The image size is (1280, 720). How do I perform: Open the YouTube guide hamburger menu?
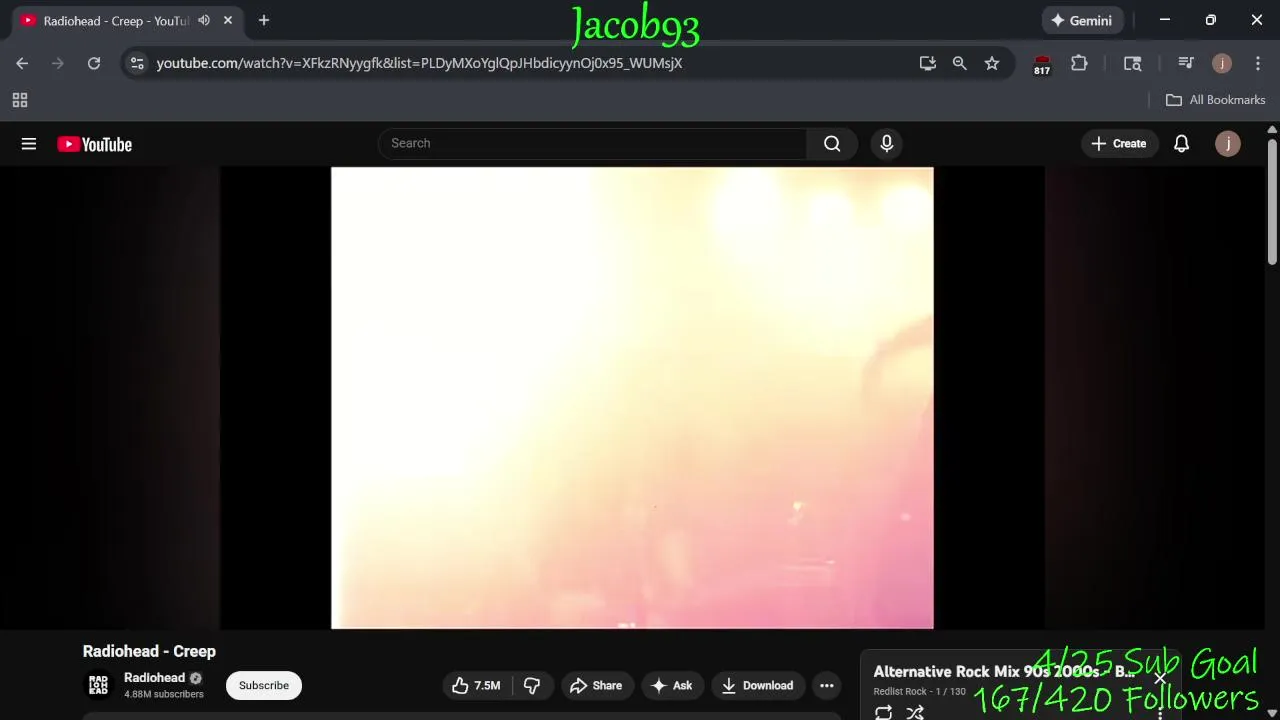[x=29, y=144]
